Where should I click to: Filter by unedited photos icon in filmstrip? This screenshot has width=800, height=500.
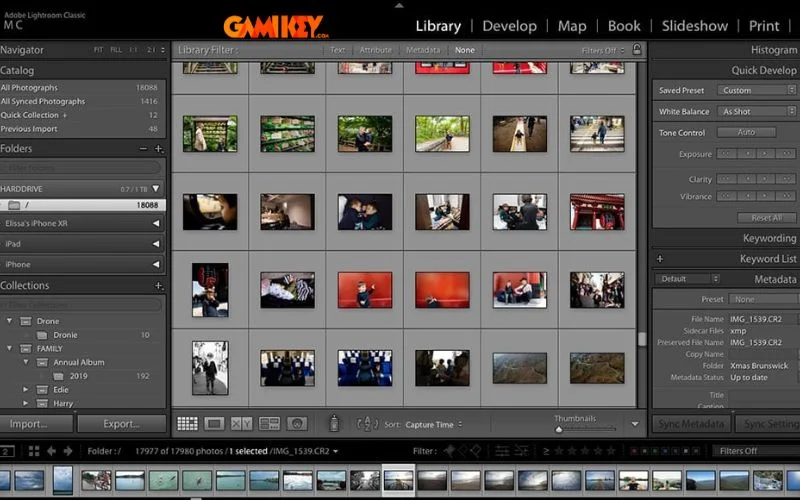(521, 451)
